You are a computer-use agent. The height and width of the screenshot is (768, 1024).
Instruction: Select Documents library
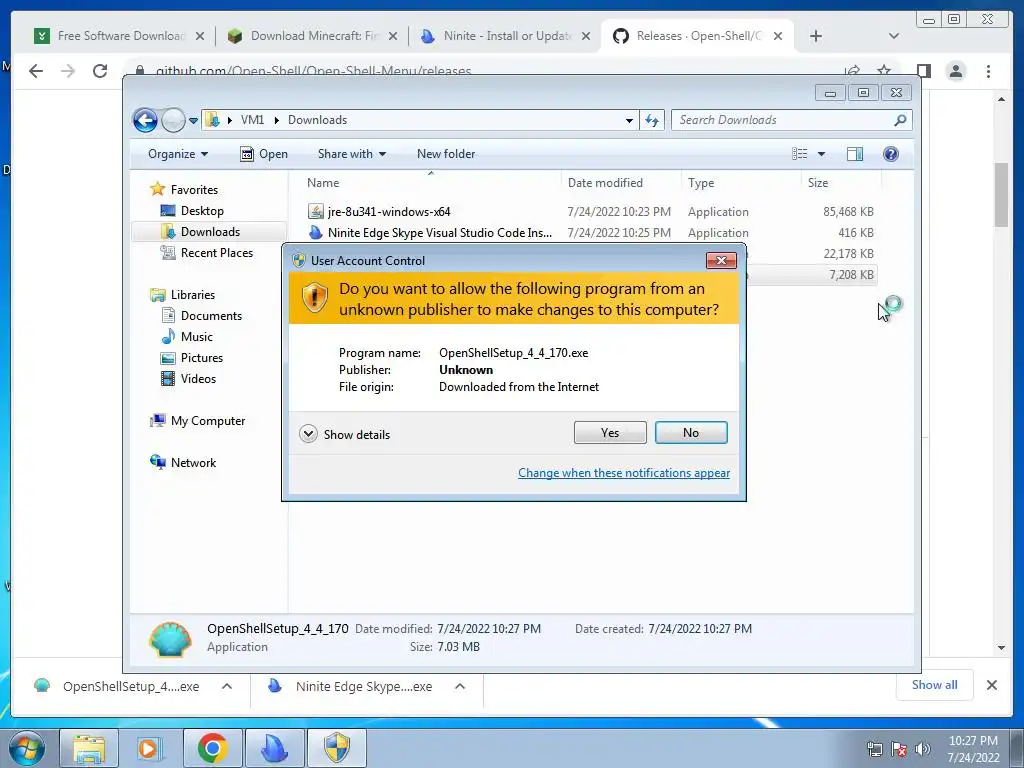click(202, 315)
